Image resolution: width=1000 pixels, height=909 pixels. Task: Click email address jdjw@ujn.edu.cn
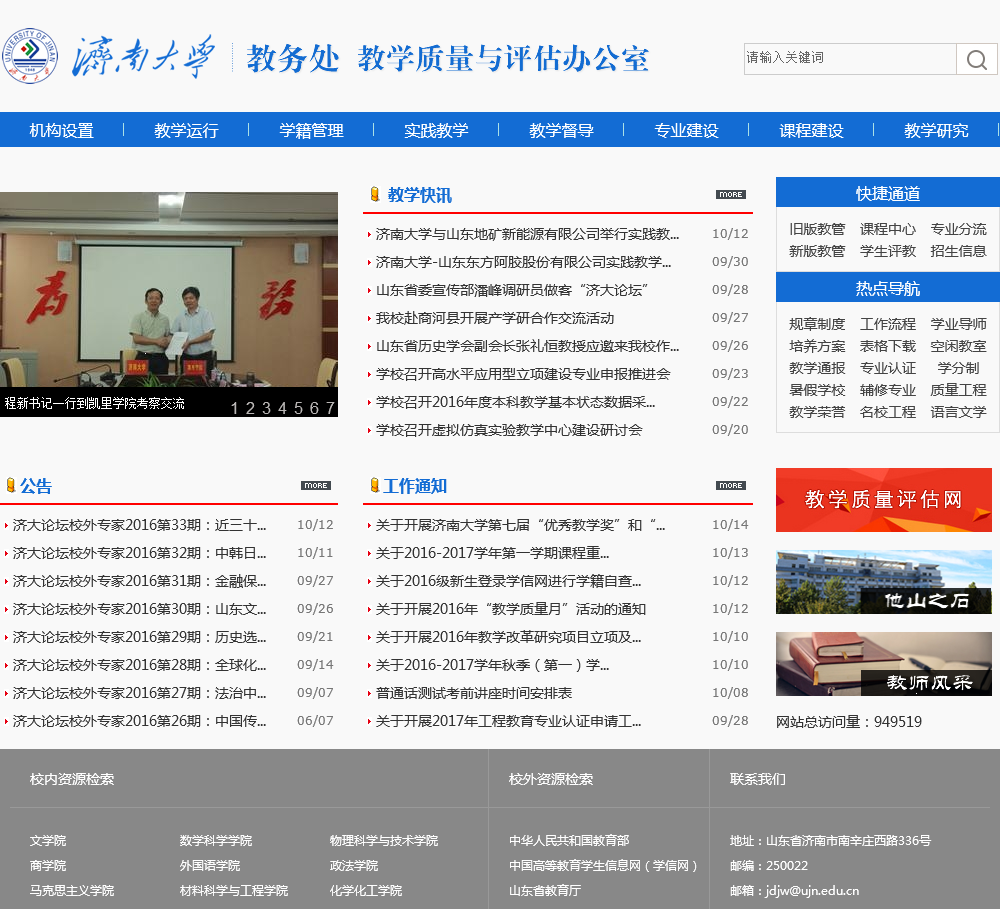click(812, 891)
